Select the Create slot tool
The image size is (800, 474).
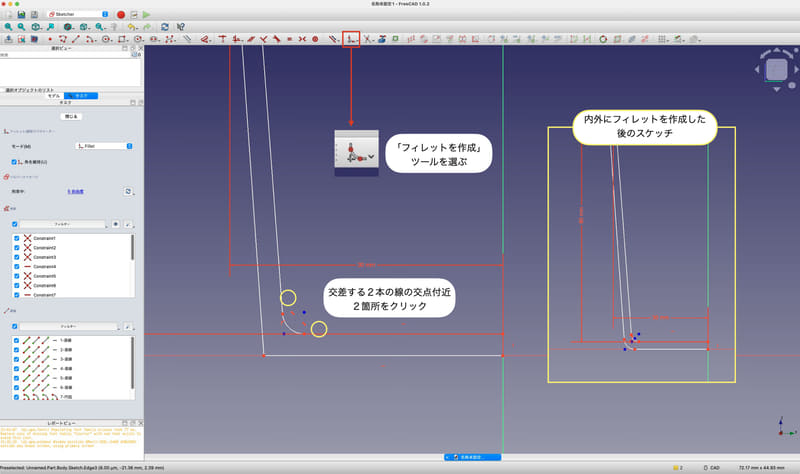click(x=154, y=39)
